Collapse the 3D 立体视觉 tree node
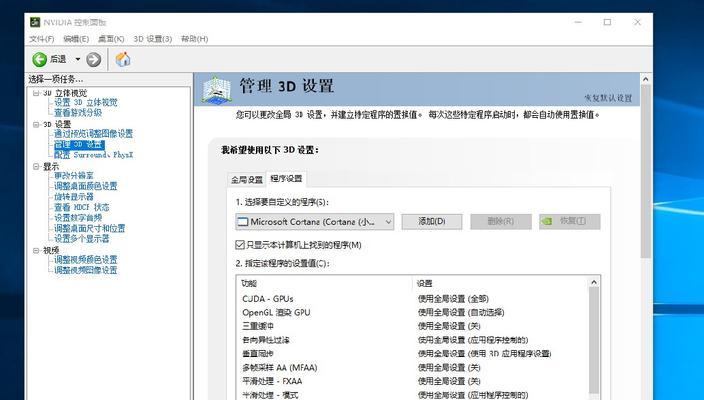 35,92
